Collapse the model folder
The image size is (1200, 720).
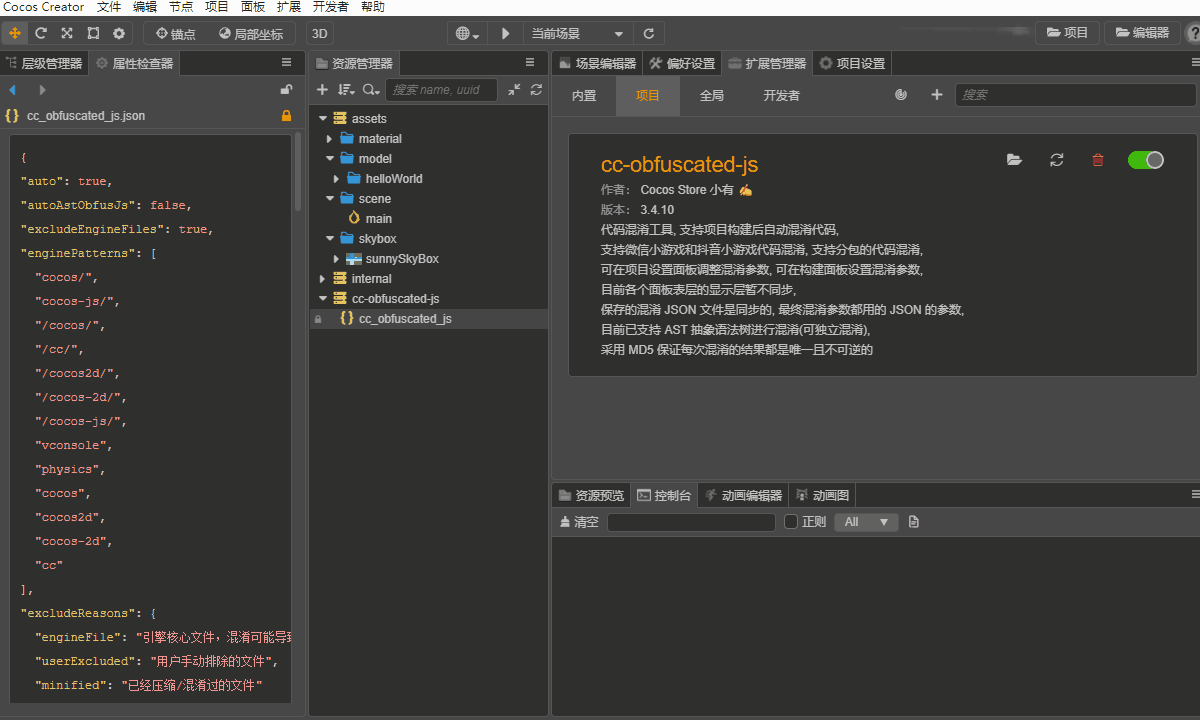click(330, 159)
